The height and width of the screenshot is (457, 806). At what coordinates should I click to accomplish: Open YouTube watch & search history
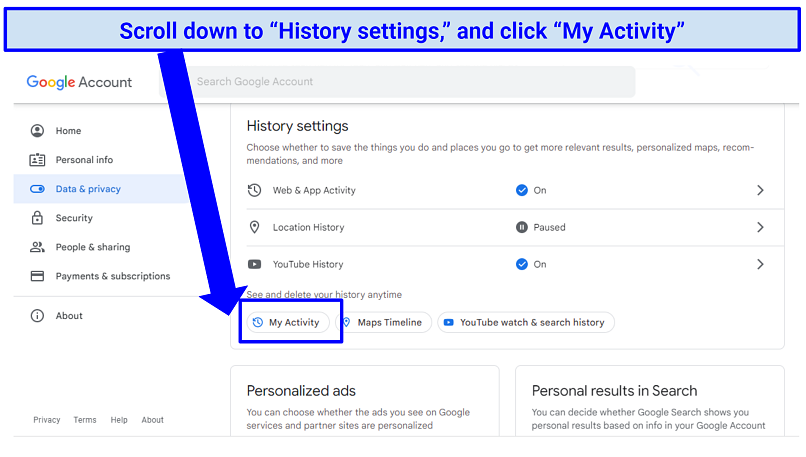click(x=526, y=322)
